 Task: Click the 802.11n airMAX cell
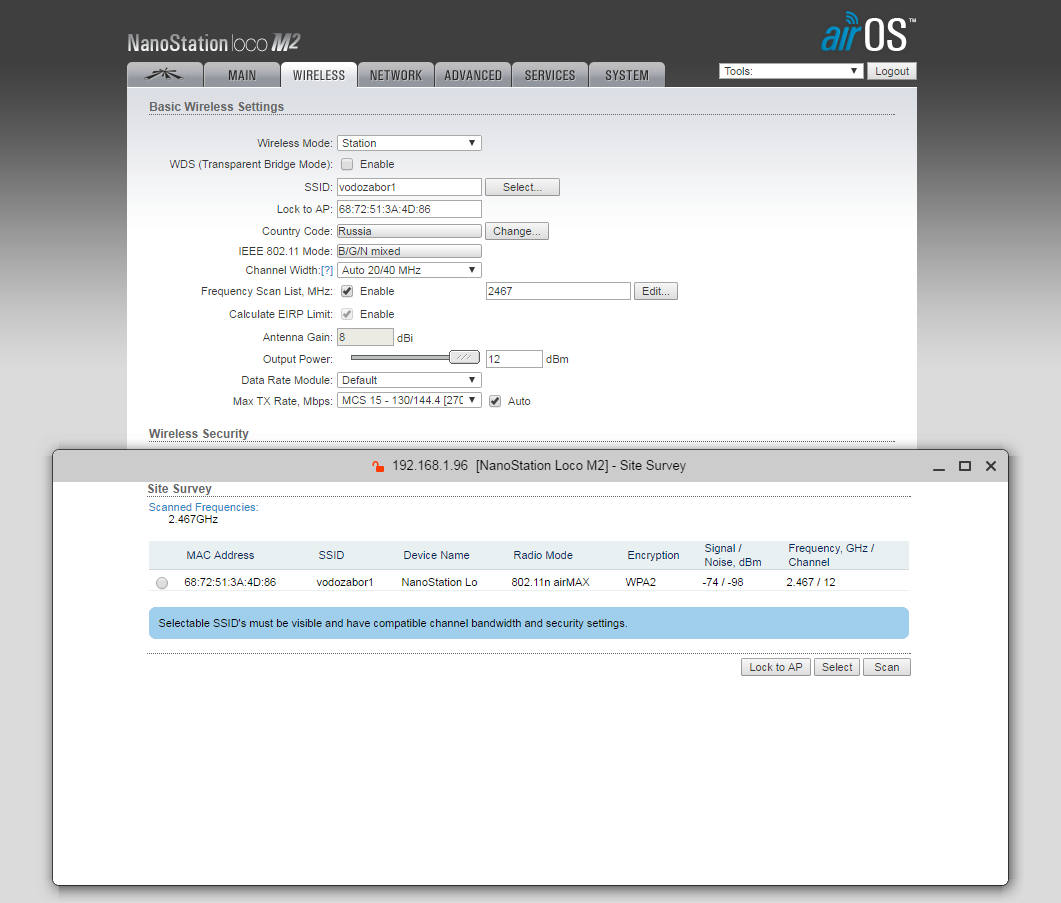tap(550, 582)
